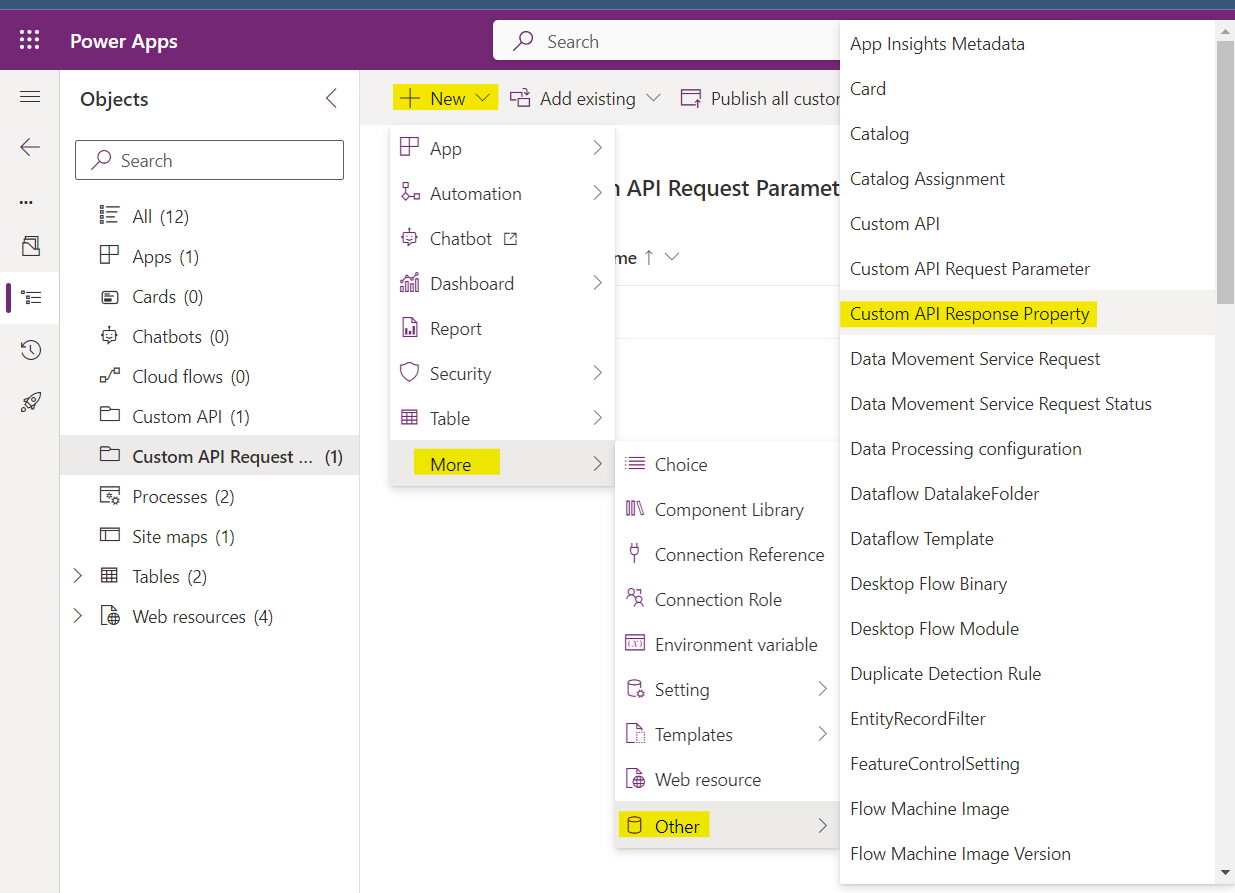Open the rocket Publish icon in left rail
Image resolution: width=1235 pixels, height=893 pixels.
pos(30,402)
